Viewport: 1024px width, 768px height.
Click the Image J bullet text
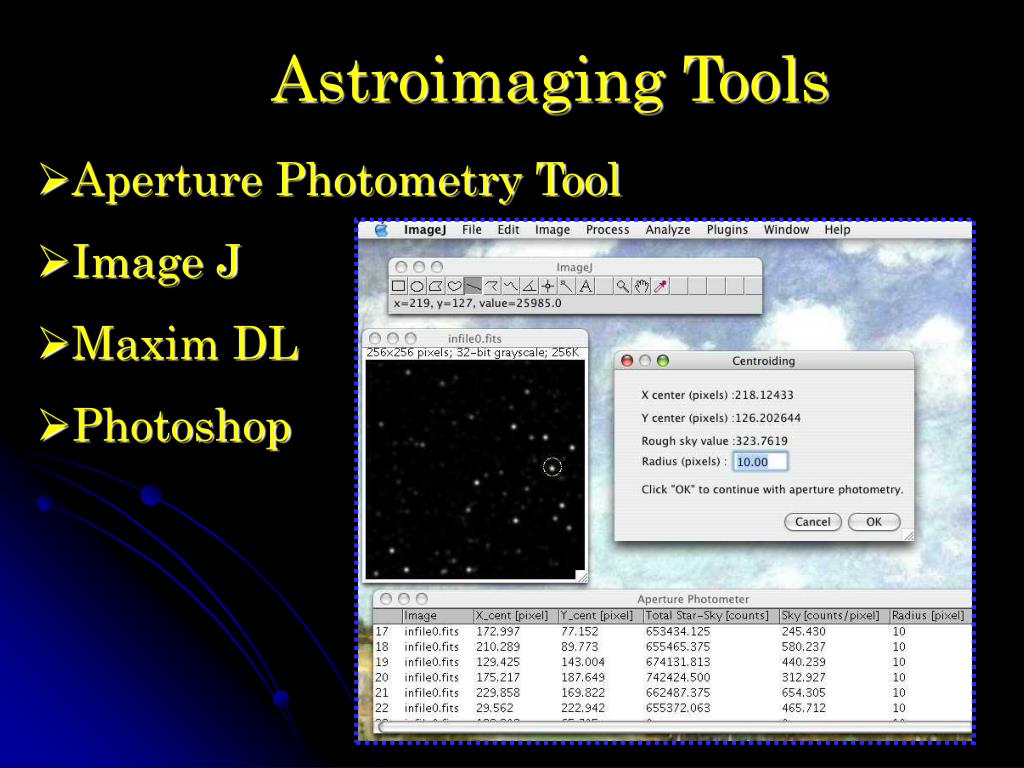(156, 261)
